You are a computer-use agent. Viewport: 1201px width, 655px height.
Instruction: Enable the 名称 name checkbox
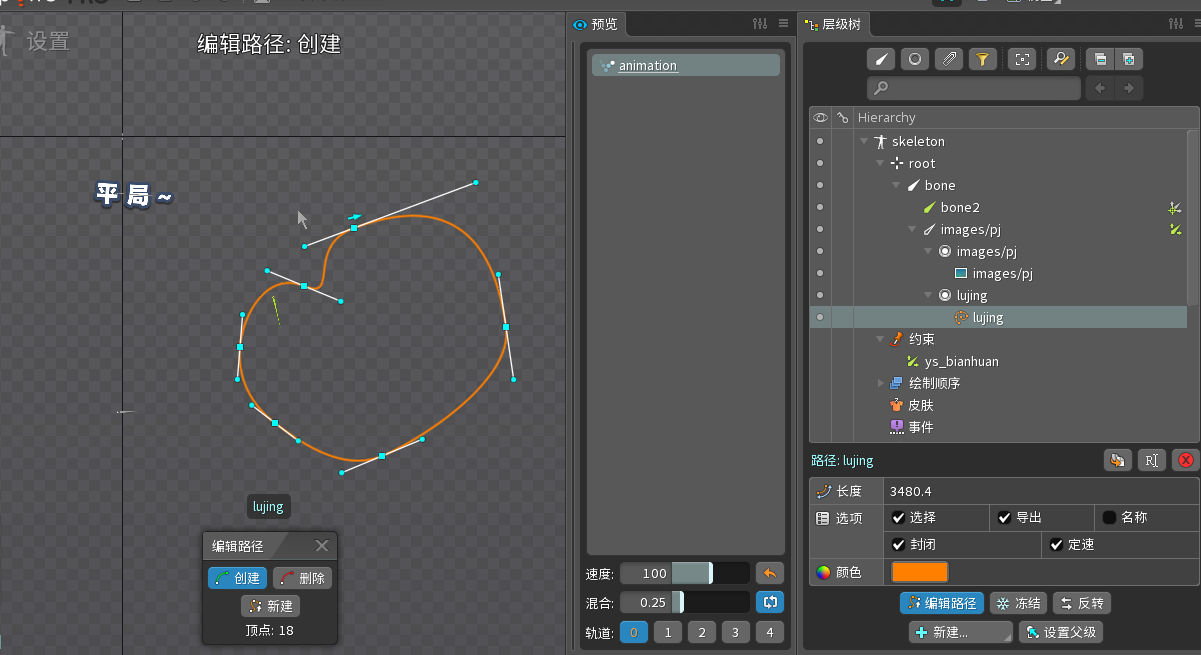coord(1109,518)
